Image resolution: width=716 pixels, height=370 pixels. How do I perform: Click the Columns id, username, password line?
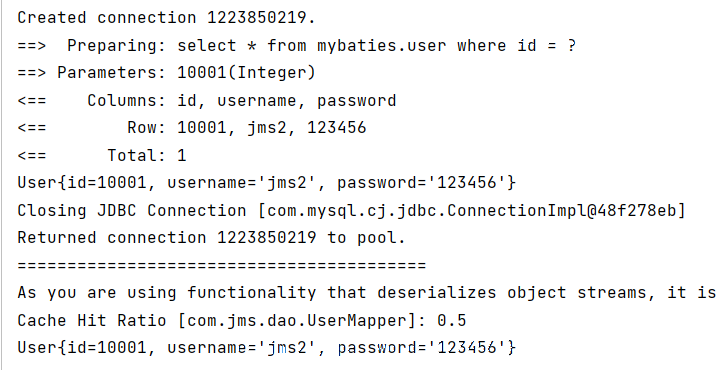pyautogui.click(x=206, y=101)
